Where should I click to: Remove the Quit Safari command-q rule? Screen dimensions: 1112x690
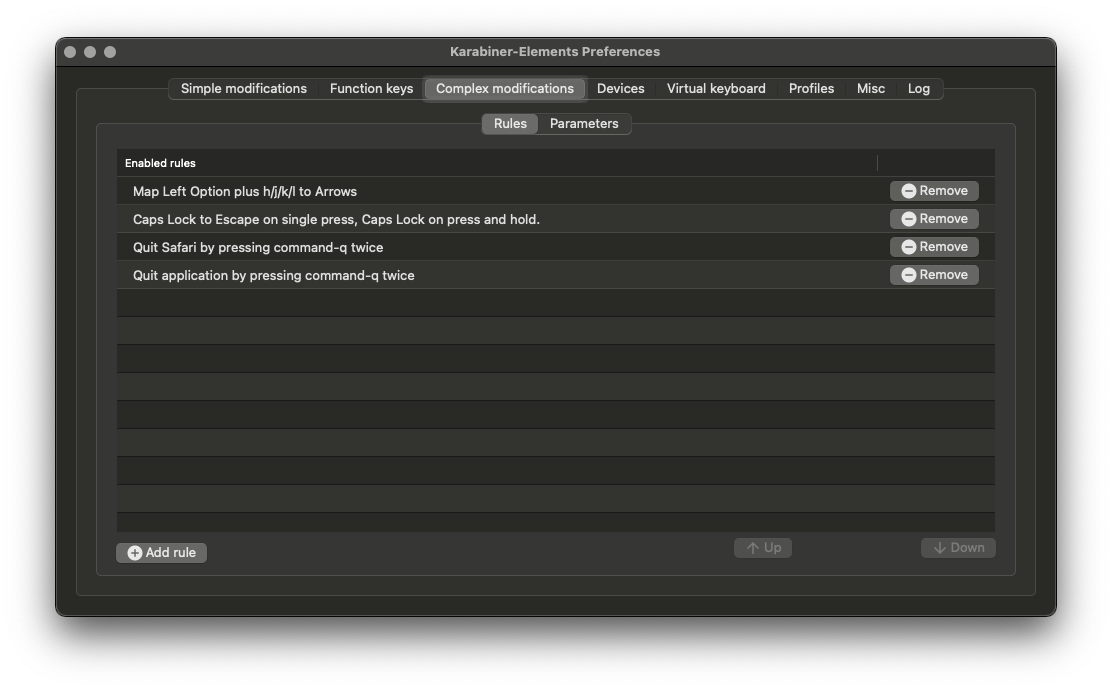pos(934,247)
